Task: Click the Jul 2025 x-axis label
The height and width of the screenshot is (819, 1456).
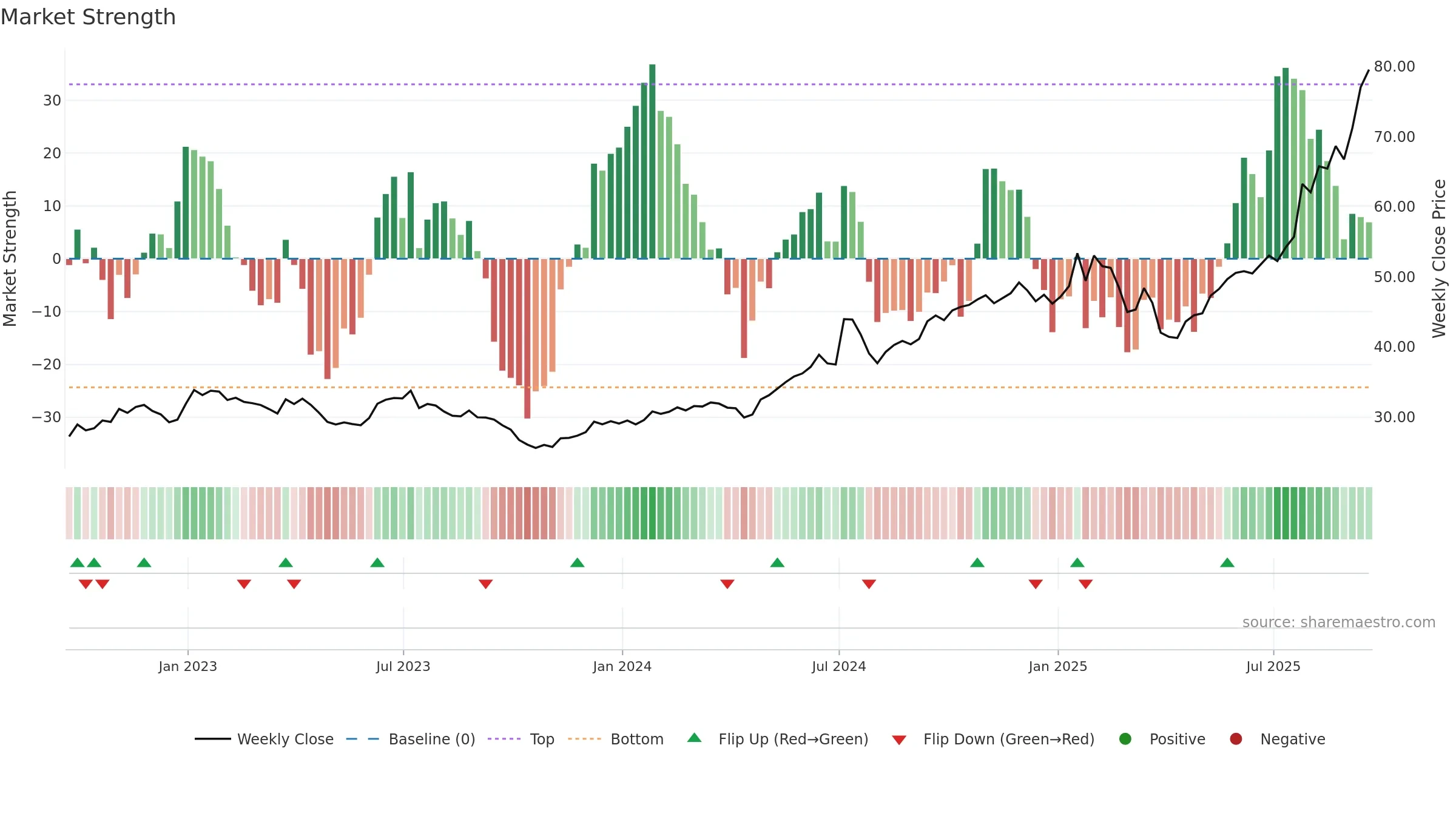Action: tap(1273, 666)
